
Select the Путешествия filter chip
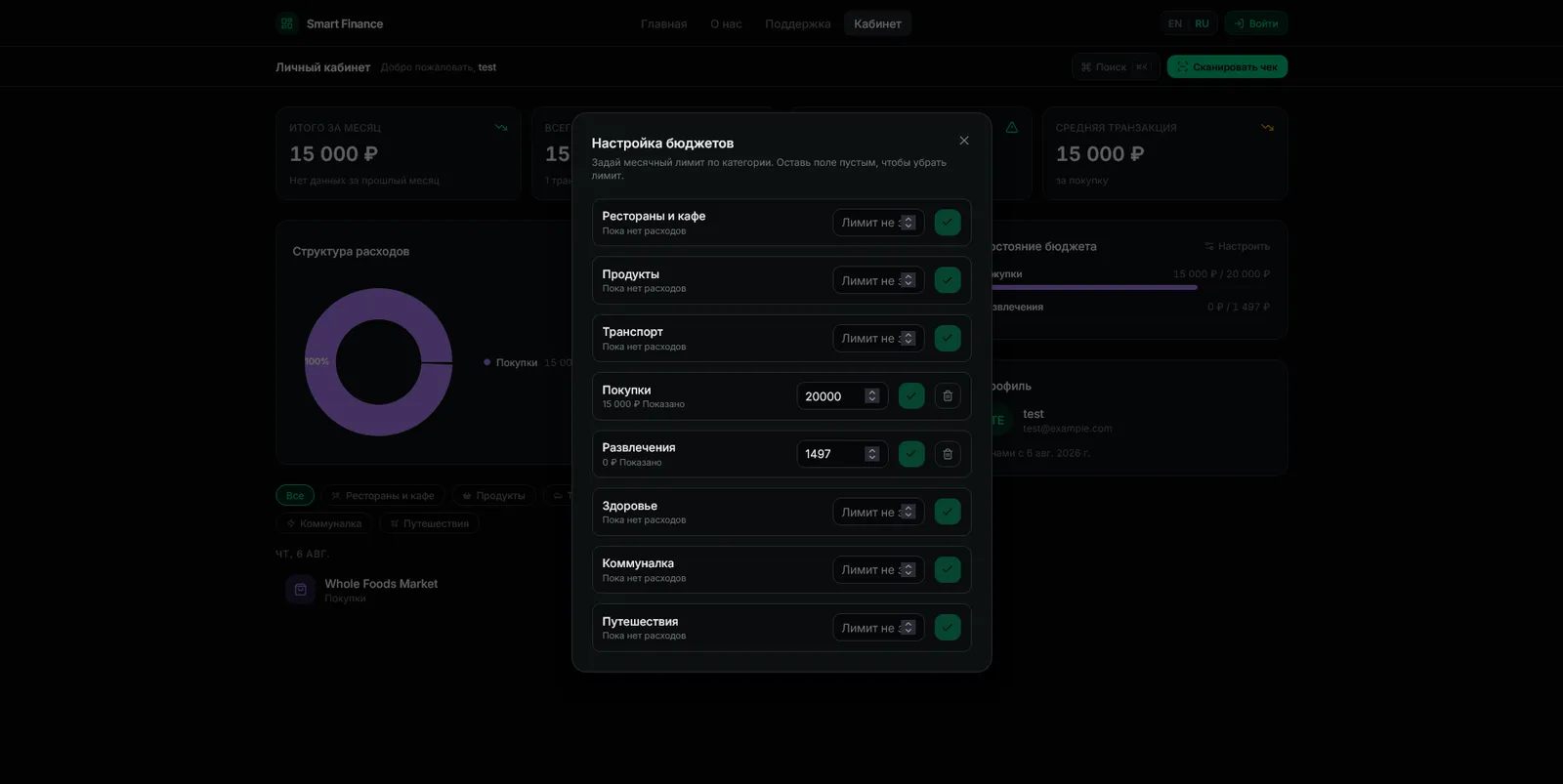[x=429, y=523]
